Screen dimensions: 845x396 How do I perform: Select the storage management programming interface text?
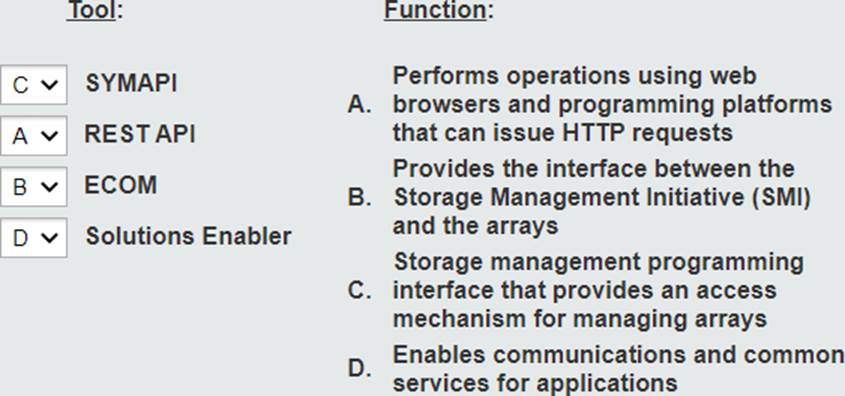pyautogui.click(x=598, y=290)
